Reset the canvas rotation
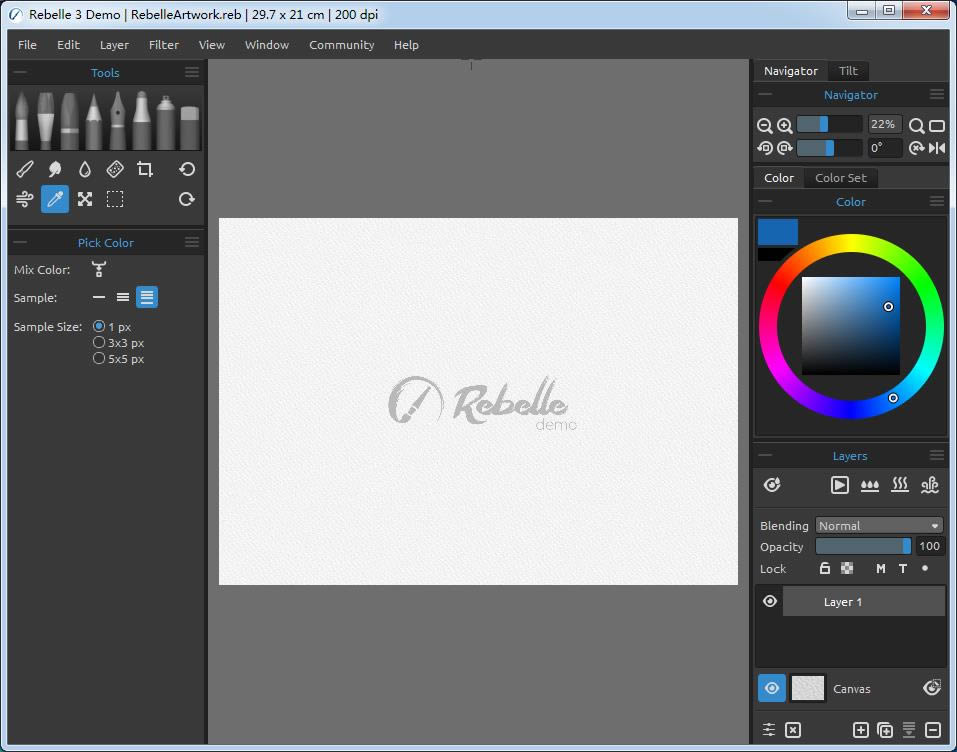The height and width of the screenshot is (752, 957). (x=916, y=148)
